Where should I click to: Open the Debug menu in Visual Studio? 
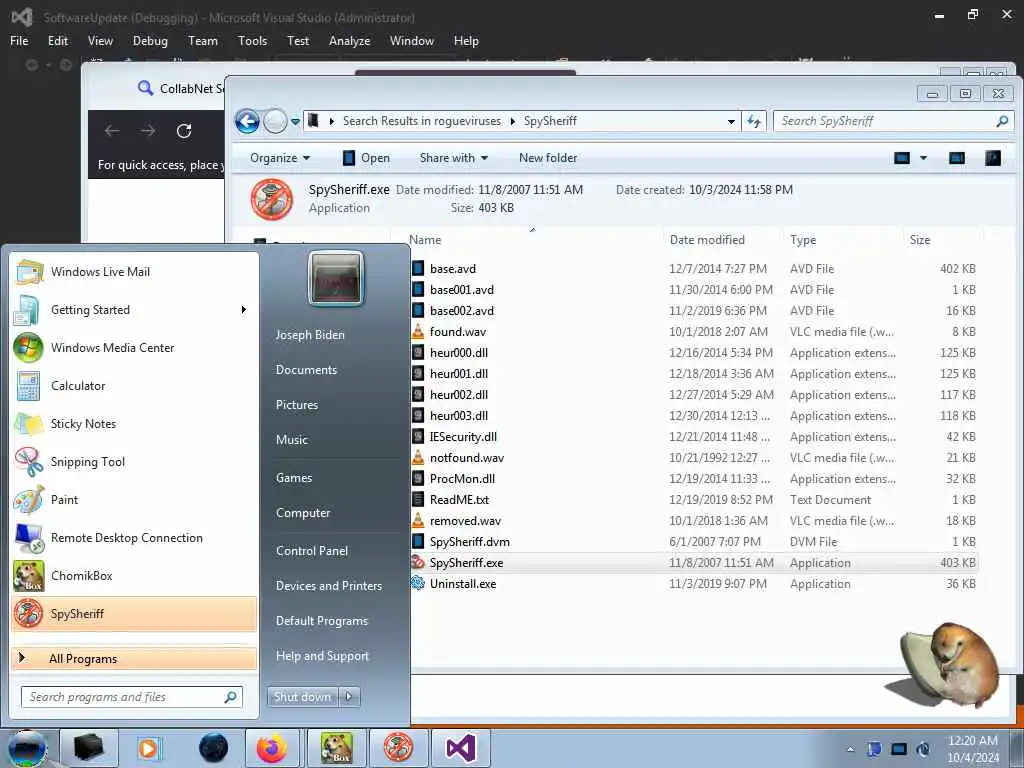[150, 40]
